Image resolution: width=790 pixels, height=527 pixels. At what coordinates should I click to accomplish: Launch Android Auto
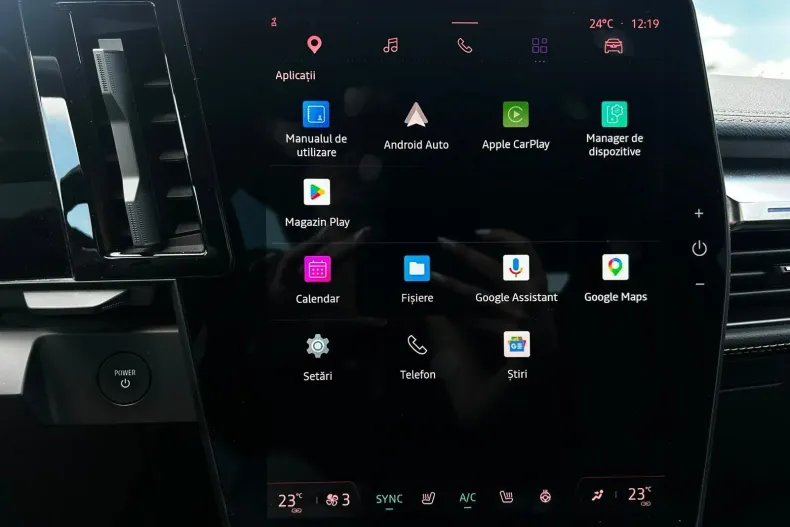(416, 126)
